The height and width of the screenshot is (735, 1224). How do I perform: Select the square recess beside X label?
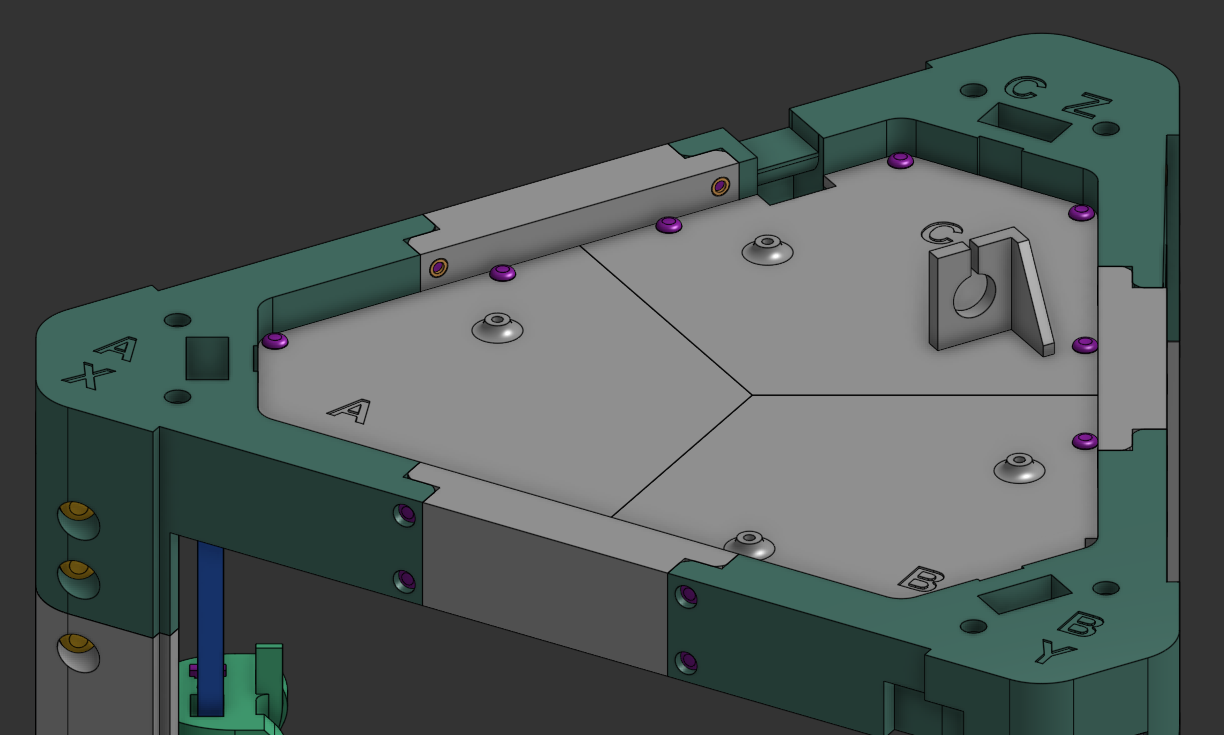point(207,358)
